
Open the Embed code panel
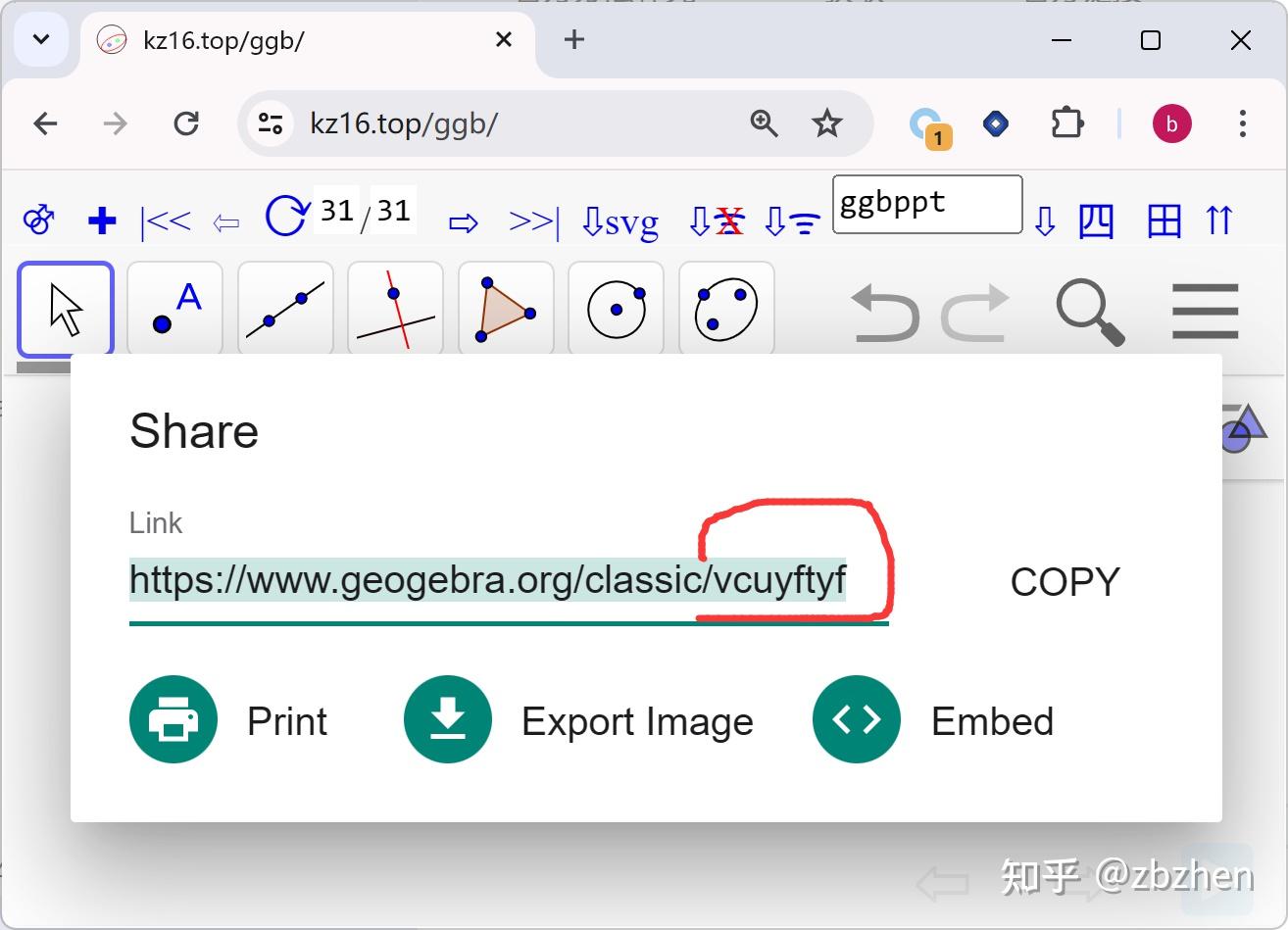point(855,718)
